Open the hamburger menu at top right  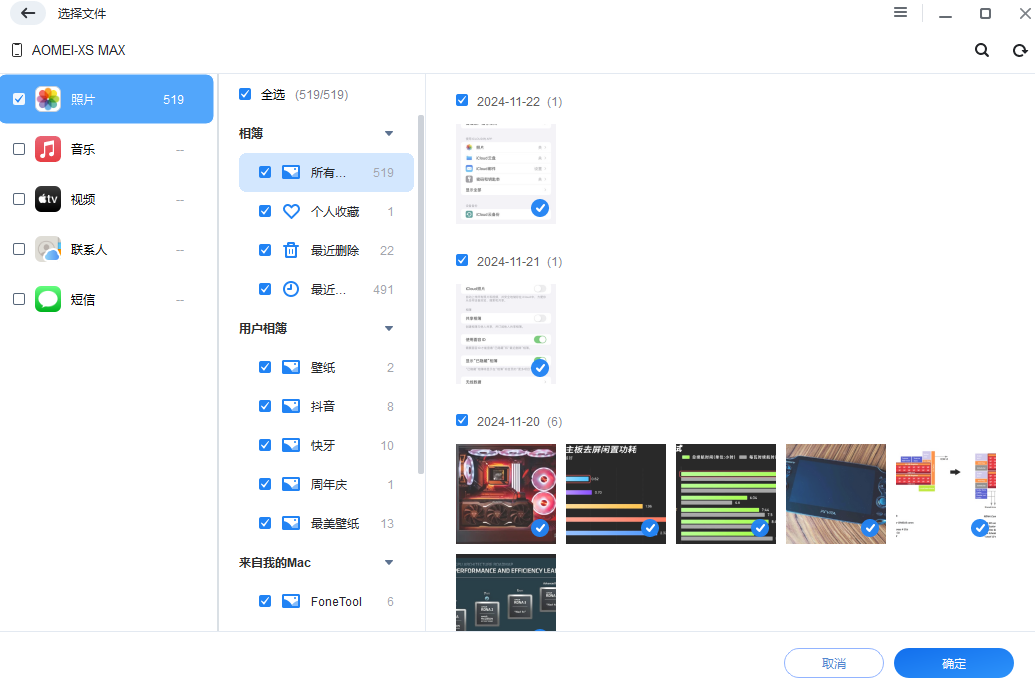900,12
